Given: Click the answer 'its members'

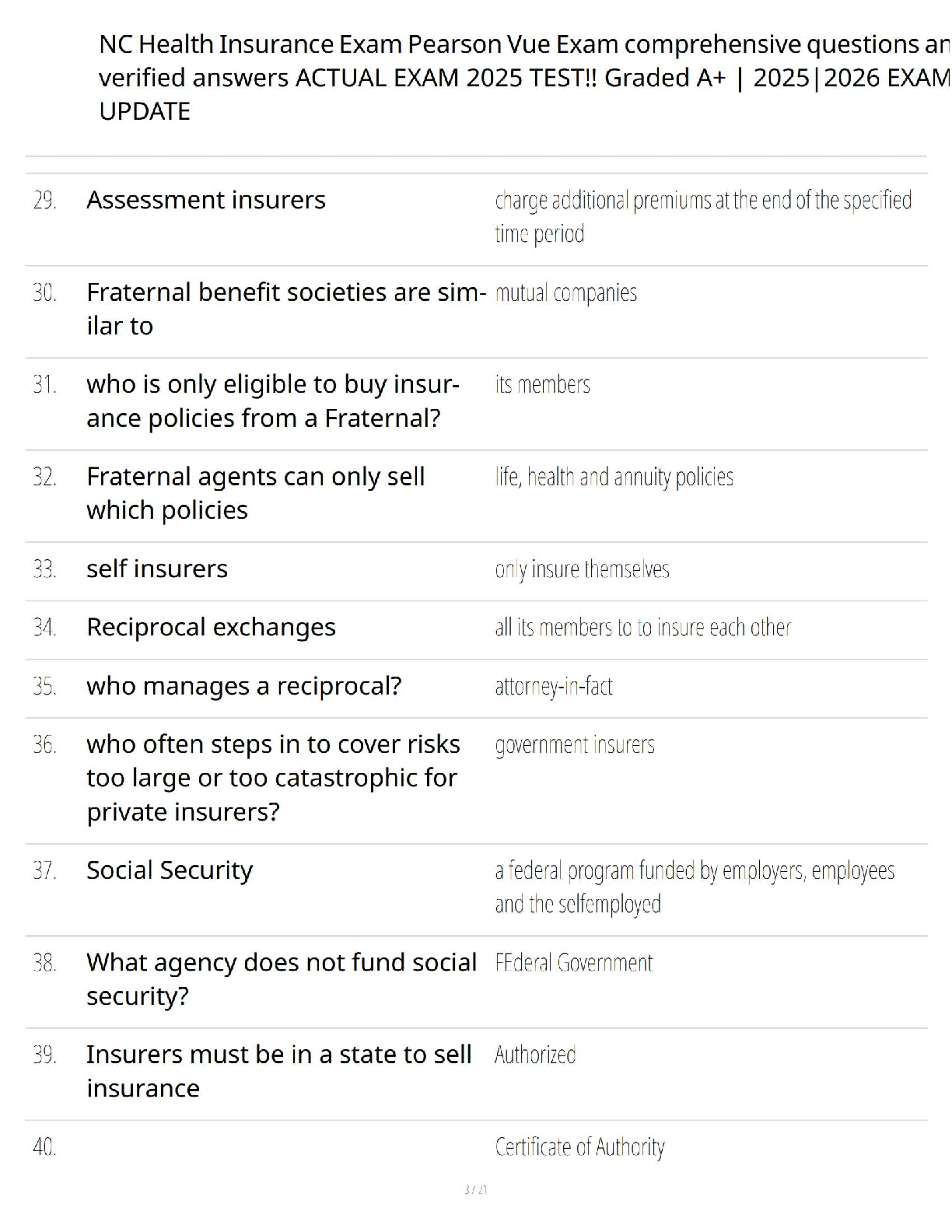Looking at the screenshot, I should [542, 384].
